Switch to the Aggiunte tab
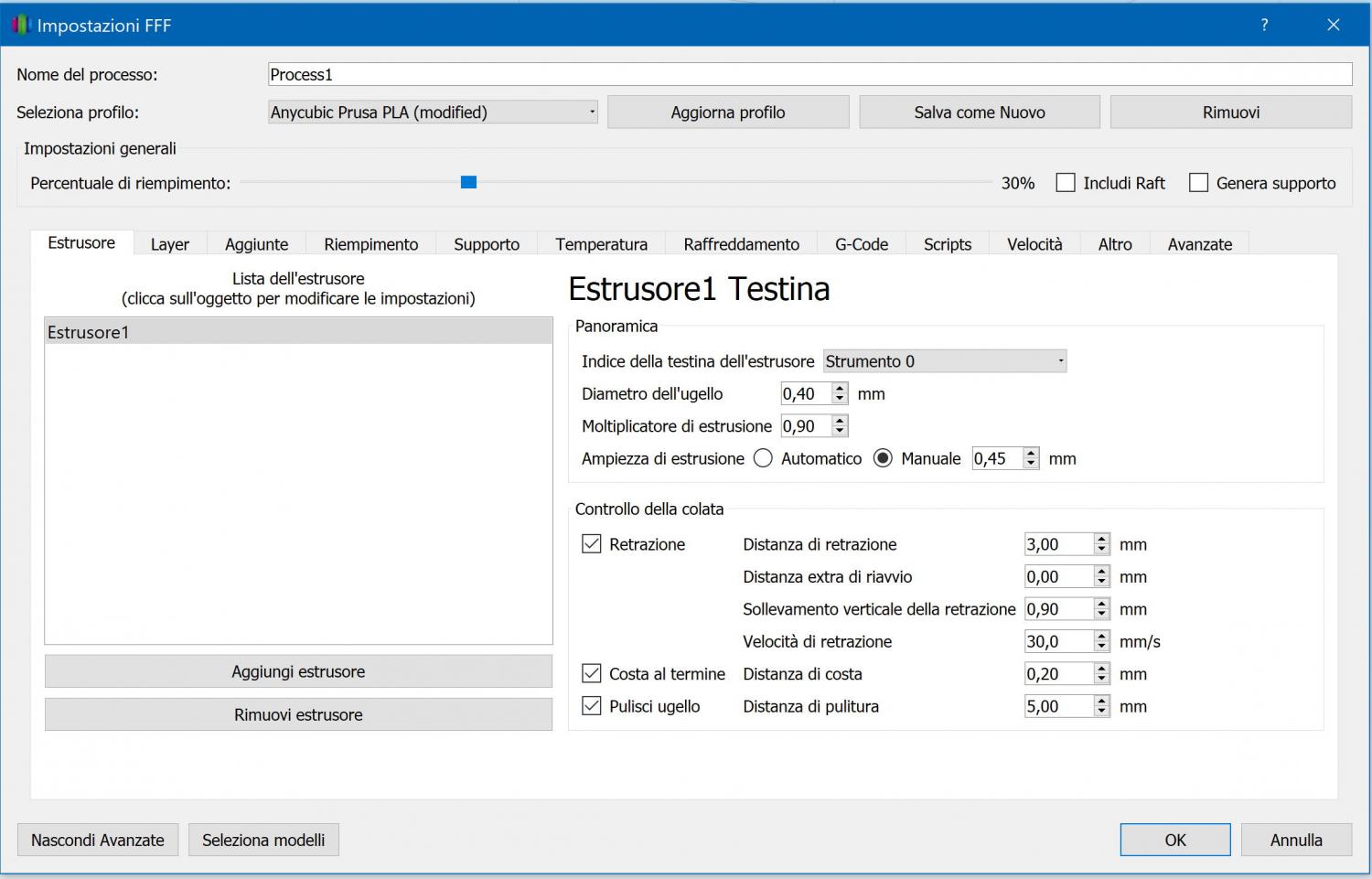 [257, 244]
